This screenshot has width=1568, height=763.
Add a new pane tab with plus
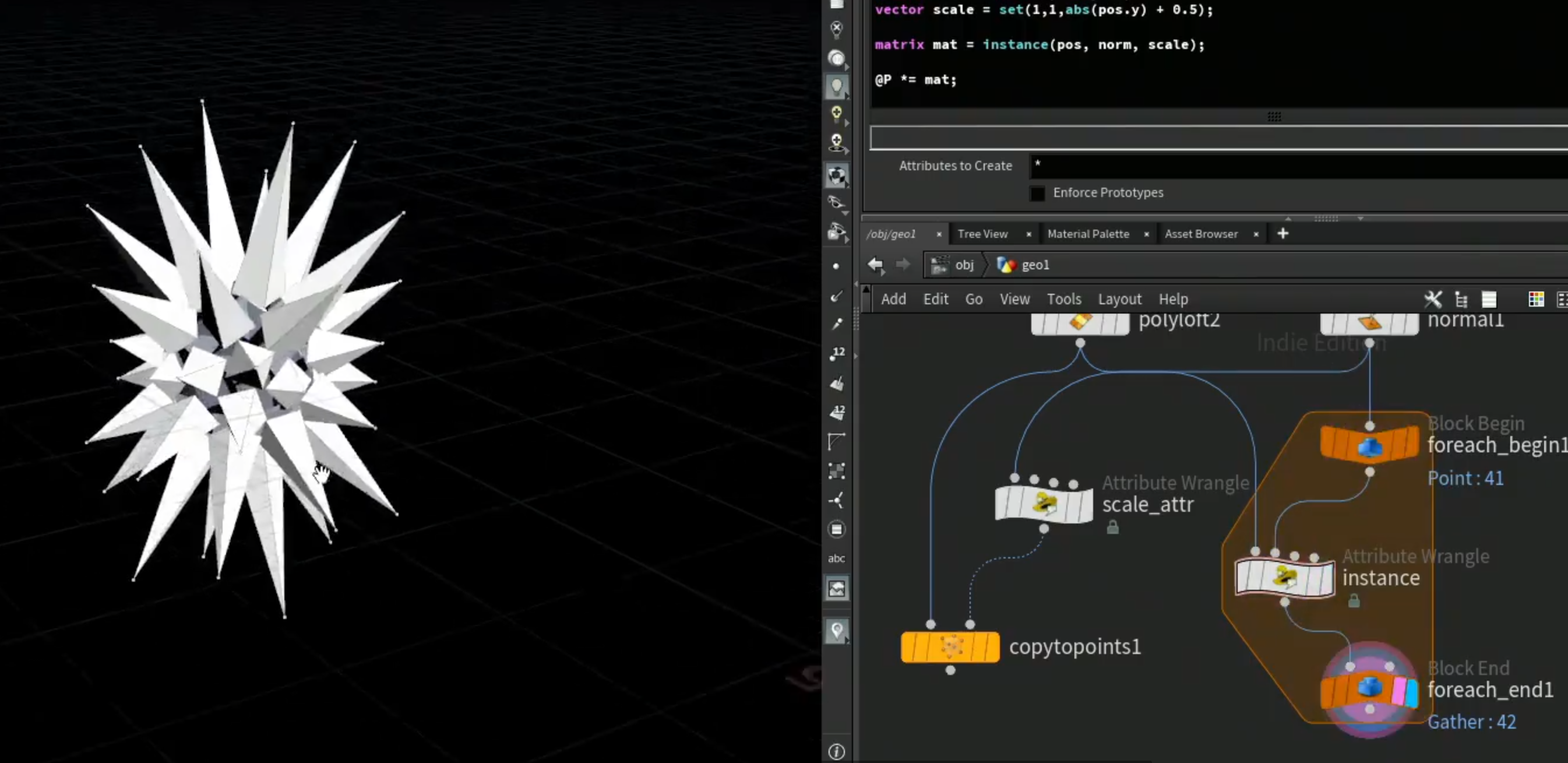point(1282,234)
